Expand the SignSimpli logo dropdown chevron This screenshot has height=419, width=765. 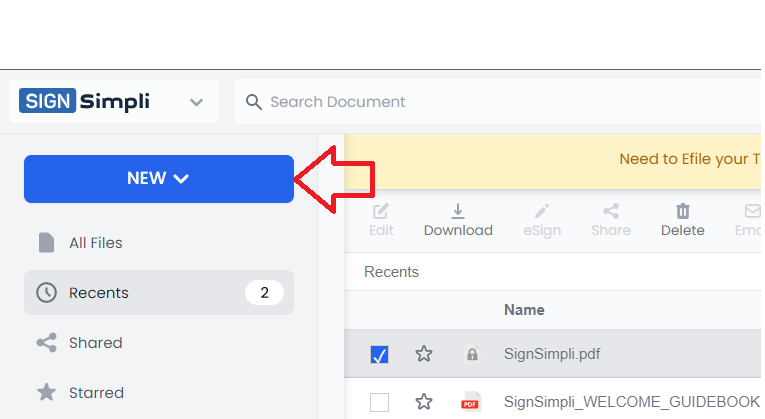tap(196, 102)
